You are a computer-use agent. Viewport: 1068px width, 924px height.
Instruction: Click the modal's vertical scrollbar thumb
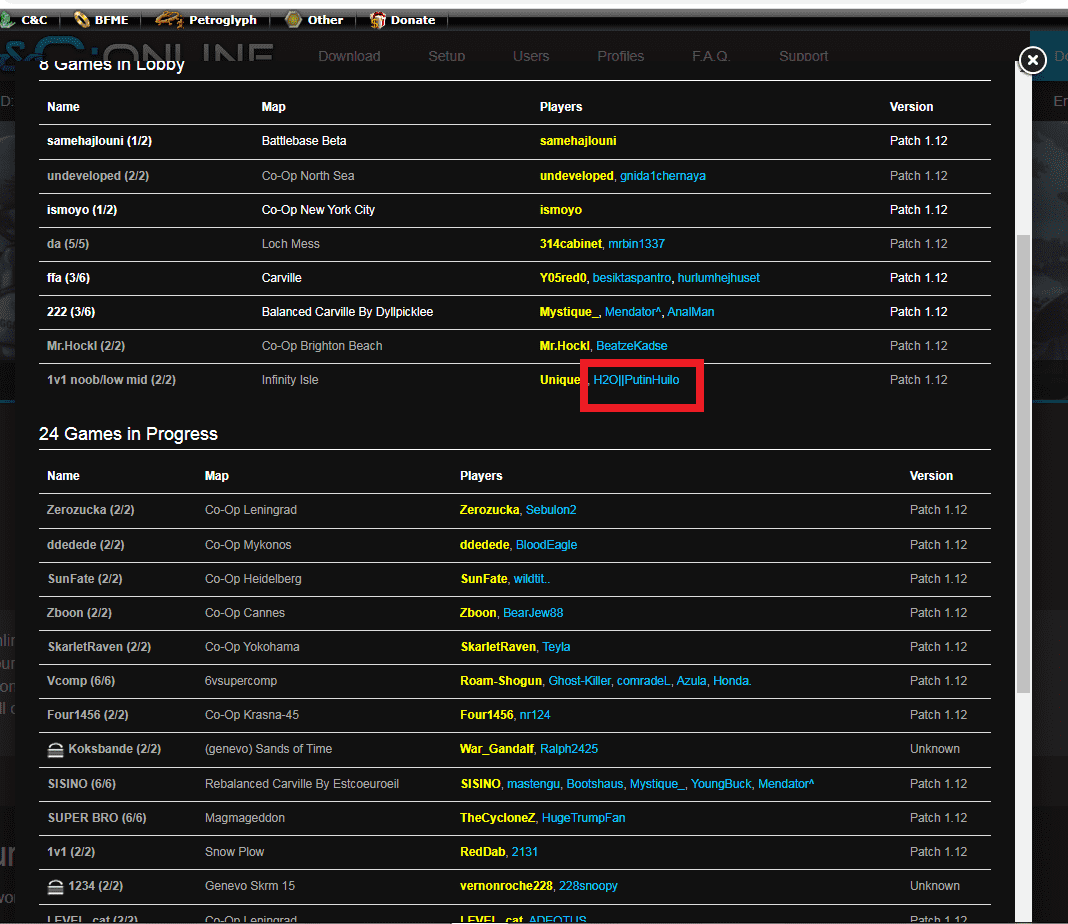[x=1022, y=460]
